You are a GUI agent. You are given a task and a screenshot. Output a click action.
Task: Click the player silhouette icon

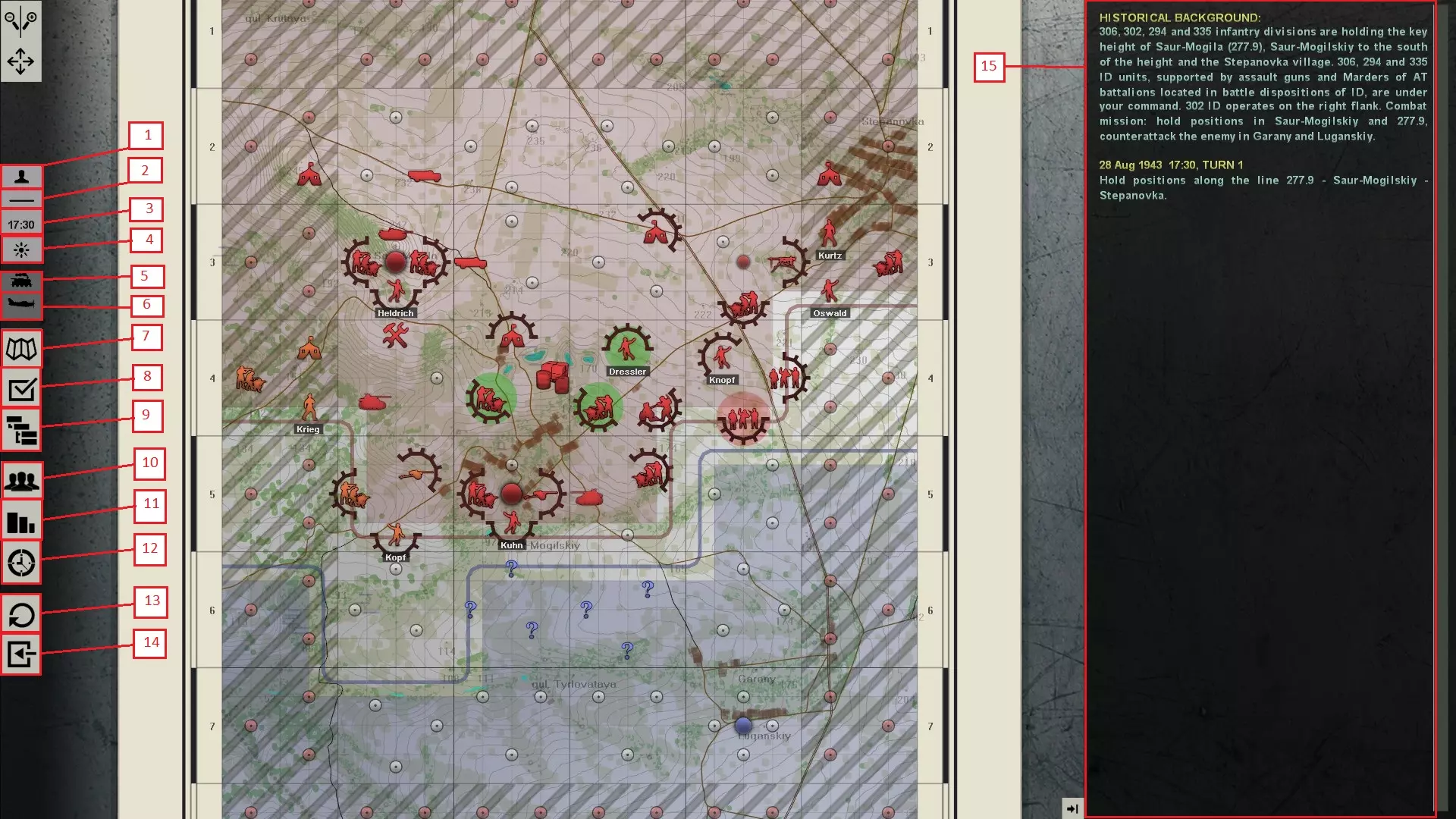tap(21, 177)
